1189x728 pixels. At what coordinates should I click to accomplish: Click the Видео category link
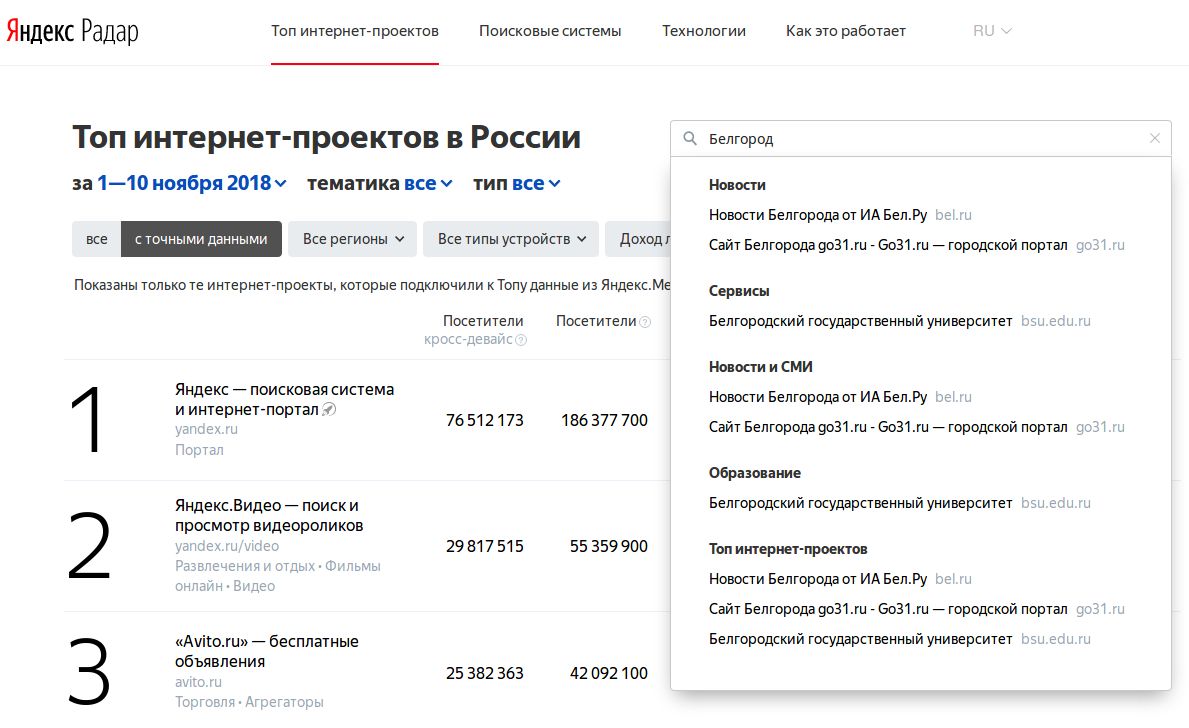pyautogui.click(x=254, y=586)
